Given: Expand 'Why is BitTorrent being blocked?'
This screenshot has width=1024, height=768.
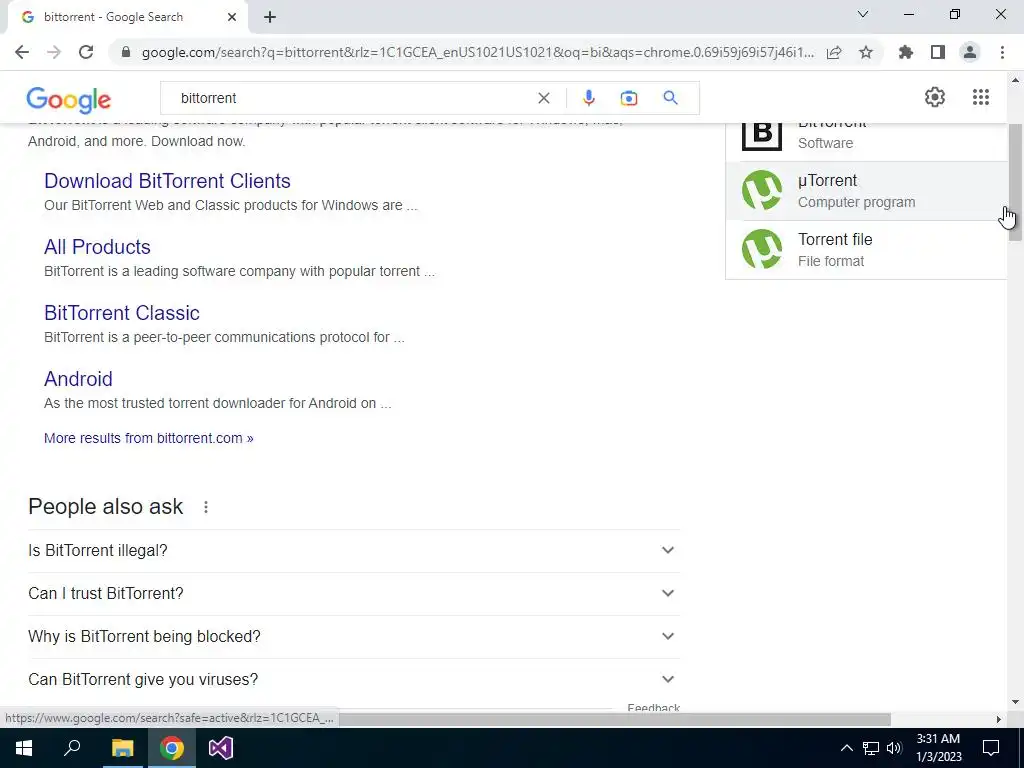Looking at the screenshot, I should pyautogui.click(x=353, y=637).
